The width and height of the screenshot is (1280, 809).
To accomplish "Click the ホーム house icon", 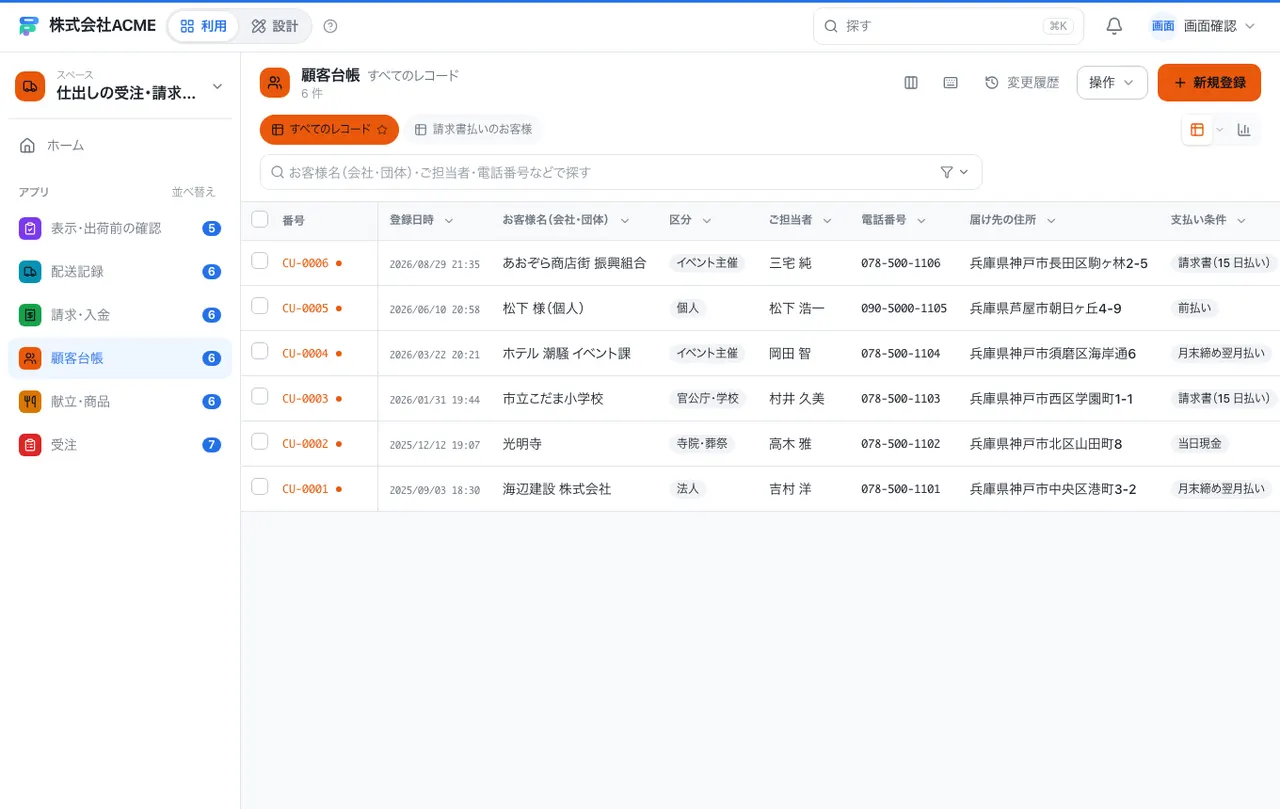I will [28, 145].
